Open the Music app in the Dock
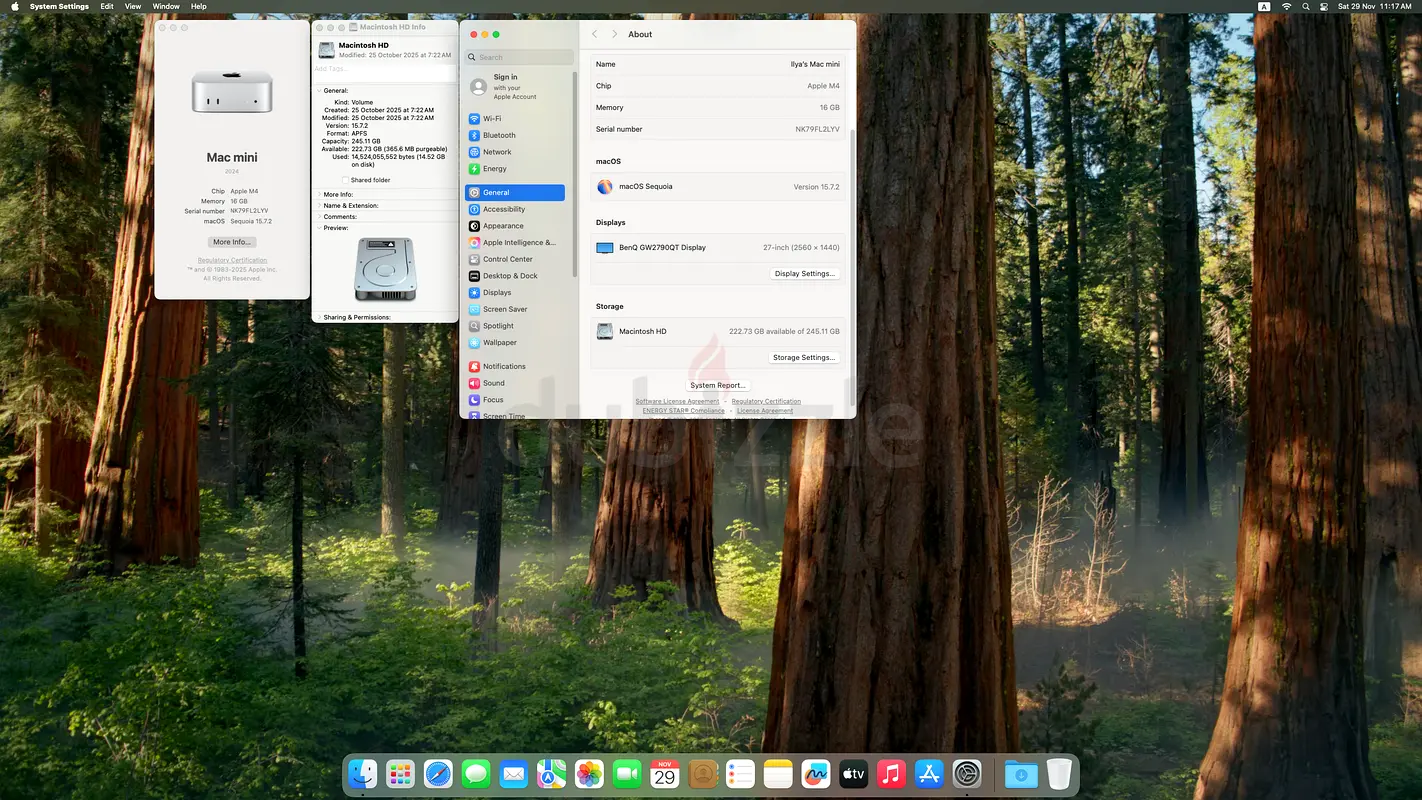The image size is (1422, 800). 891,774
